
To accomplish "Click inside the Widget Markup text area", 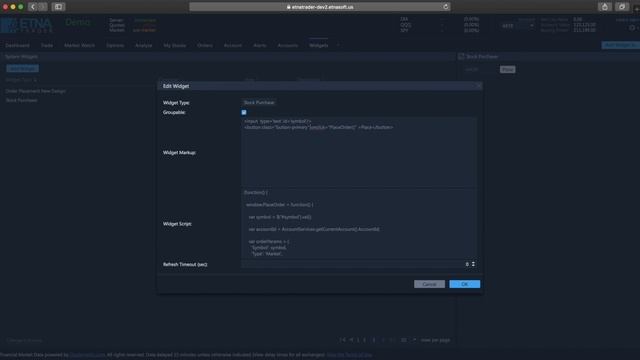I will coord(359,152).
